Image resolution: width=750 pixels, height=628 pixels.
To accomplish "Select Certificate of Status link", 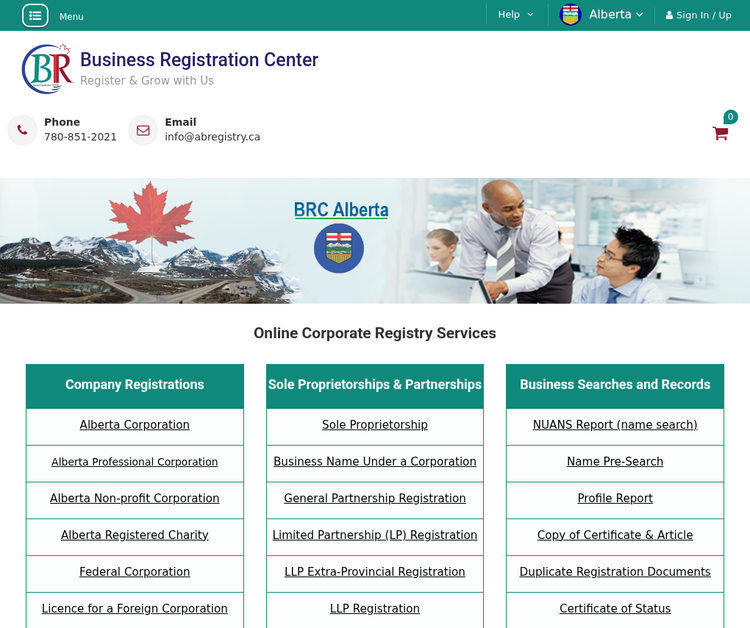I will (615, 609).
